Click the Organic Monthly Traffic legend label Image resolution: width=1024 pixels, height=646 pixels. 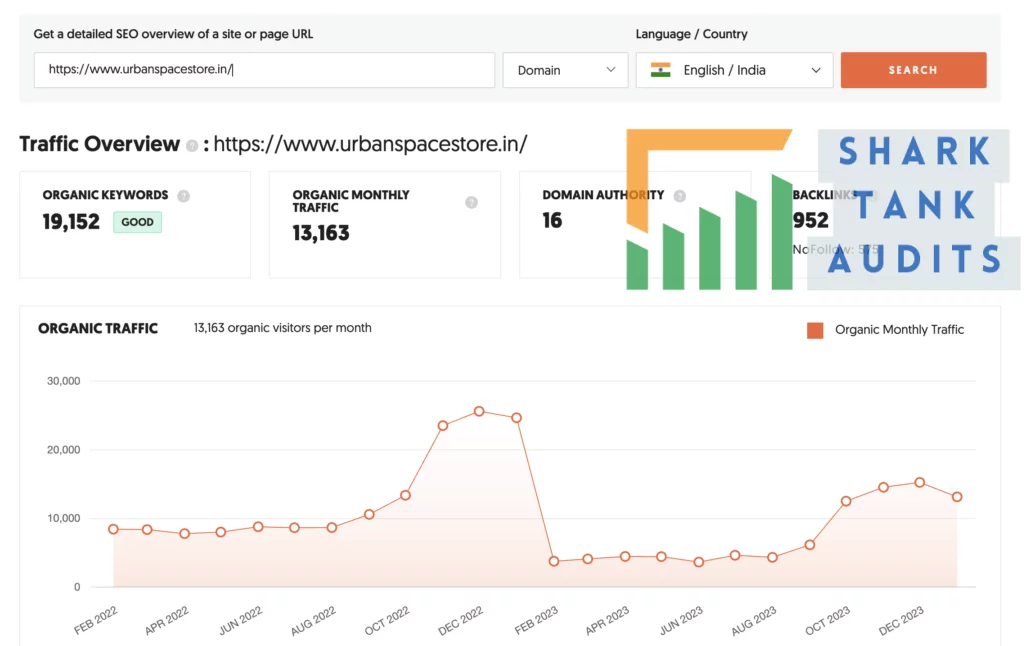tap(899, 330)
